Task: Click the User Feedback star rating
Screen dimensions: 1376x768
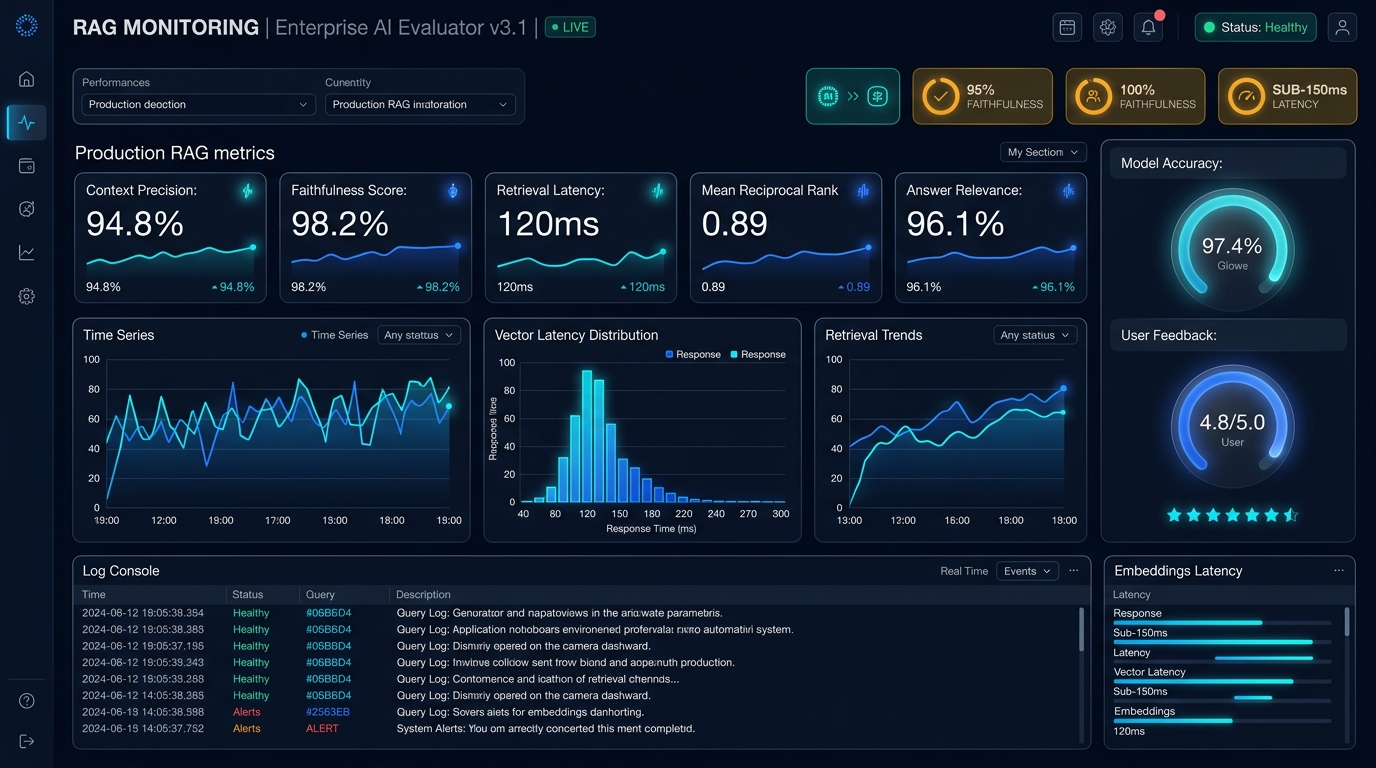Action: 1232,515
